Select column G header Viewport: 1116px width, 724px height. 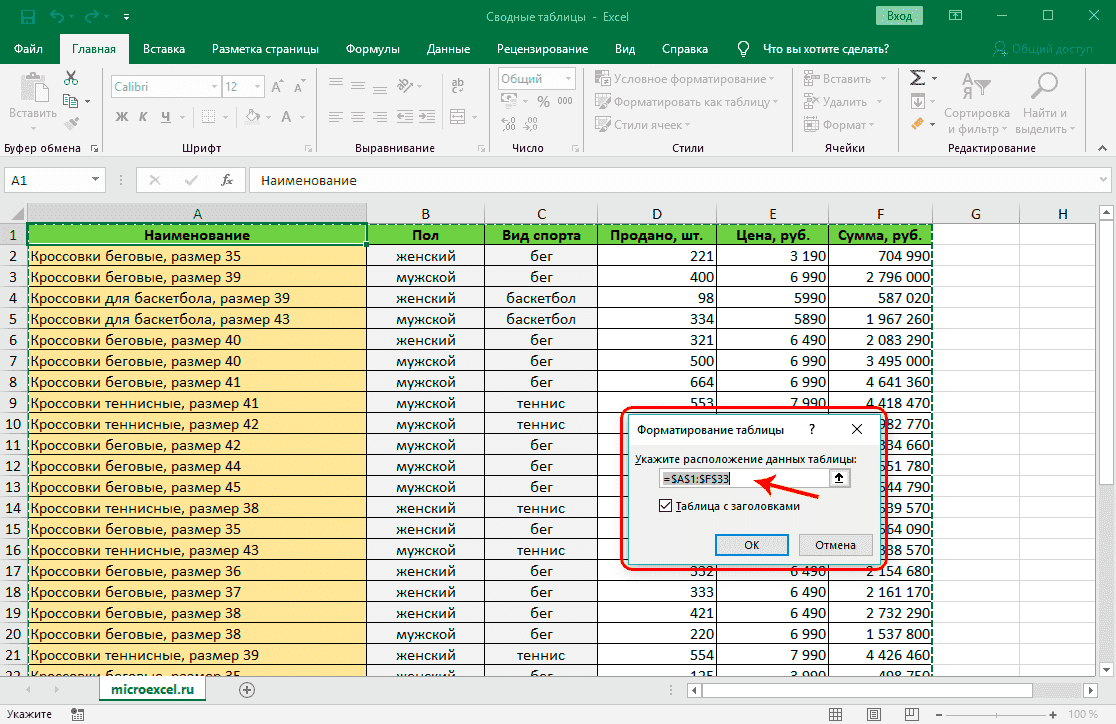click(975, 213)
